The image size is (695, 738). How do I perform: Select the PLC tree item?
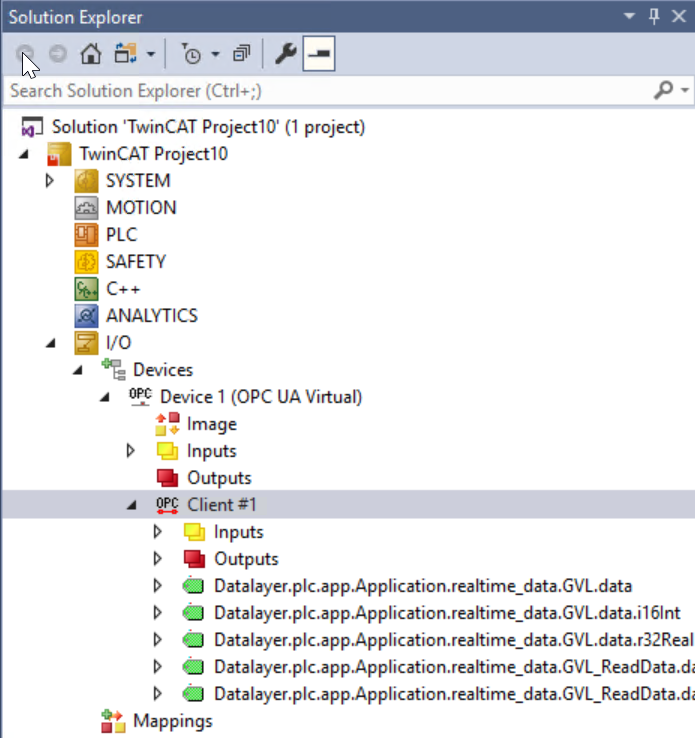pyautogui.click(x=121, y=235)
